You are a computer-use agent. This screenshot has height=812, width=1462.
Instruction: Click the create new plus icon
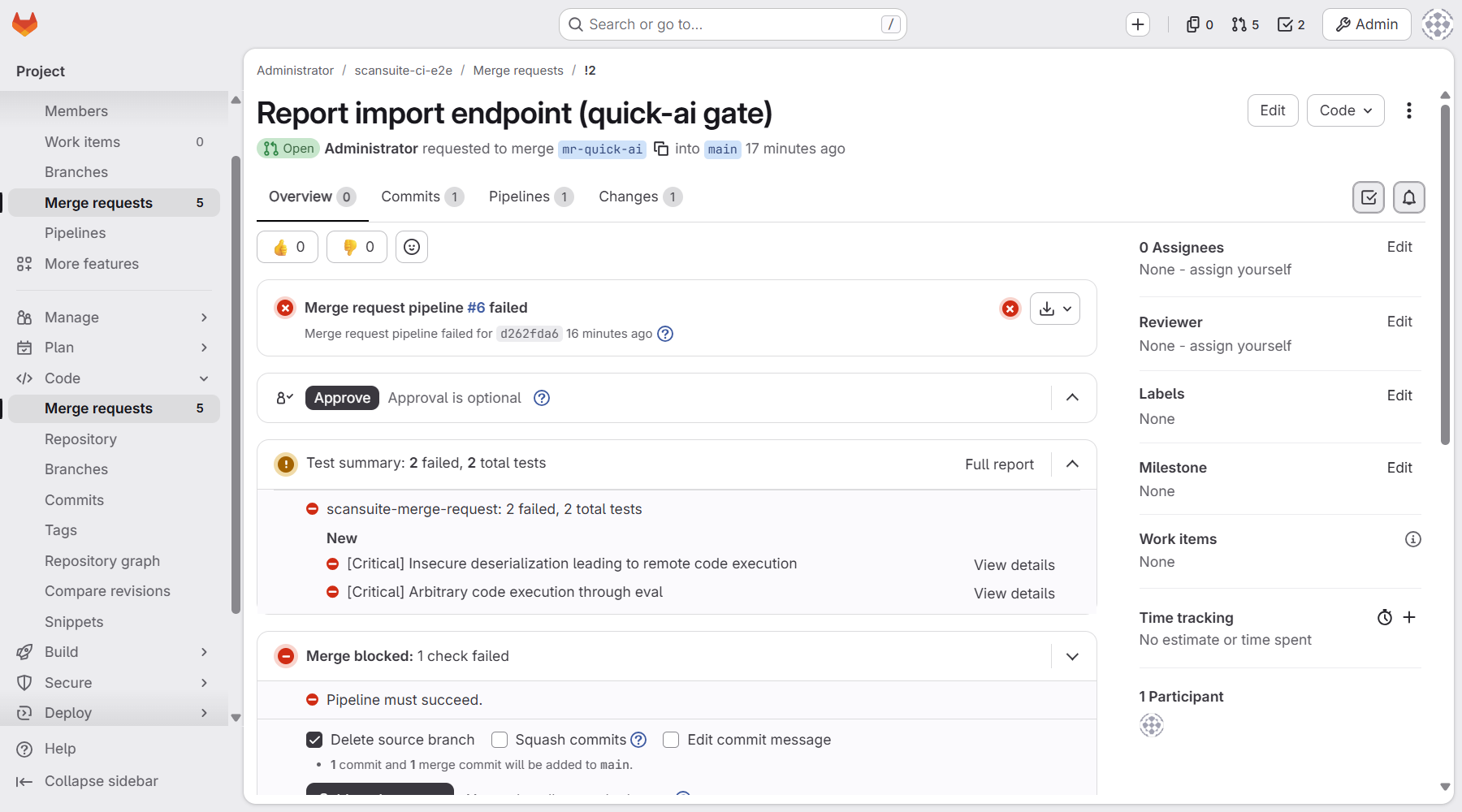1138,24
